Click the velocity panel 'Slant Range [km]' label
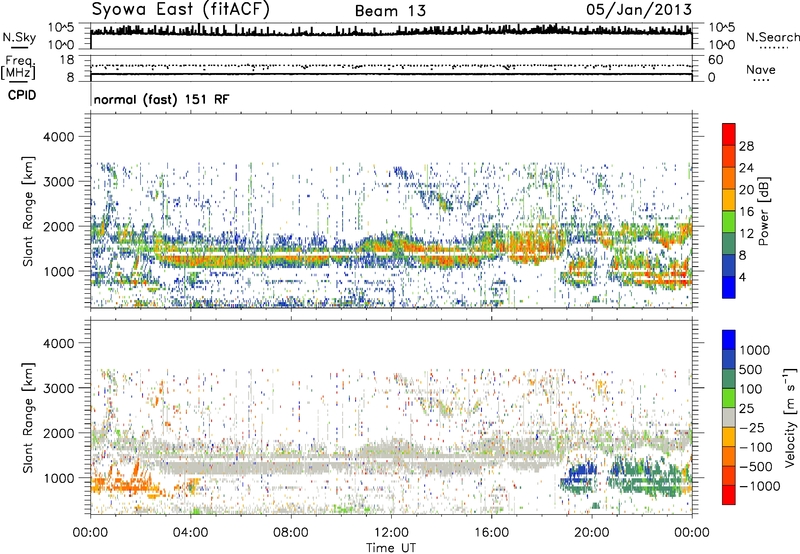The height and width of the screenshot is (554, 800). click(x=28, y=417)
